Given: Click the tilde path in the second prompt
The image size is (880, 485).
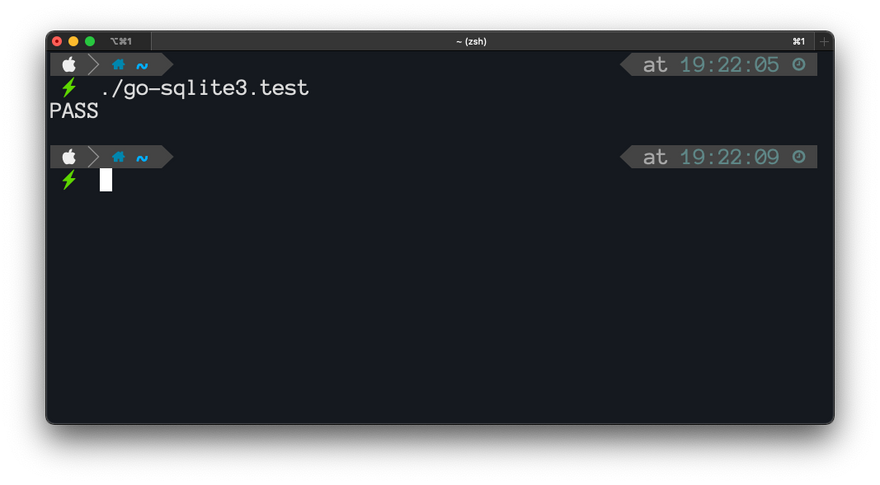Looking at the screenshot, I should (x=142, y=157).
